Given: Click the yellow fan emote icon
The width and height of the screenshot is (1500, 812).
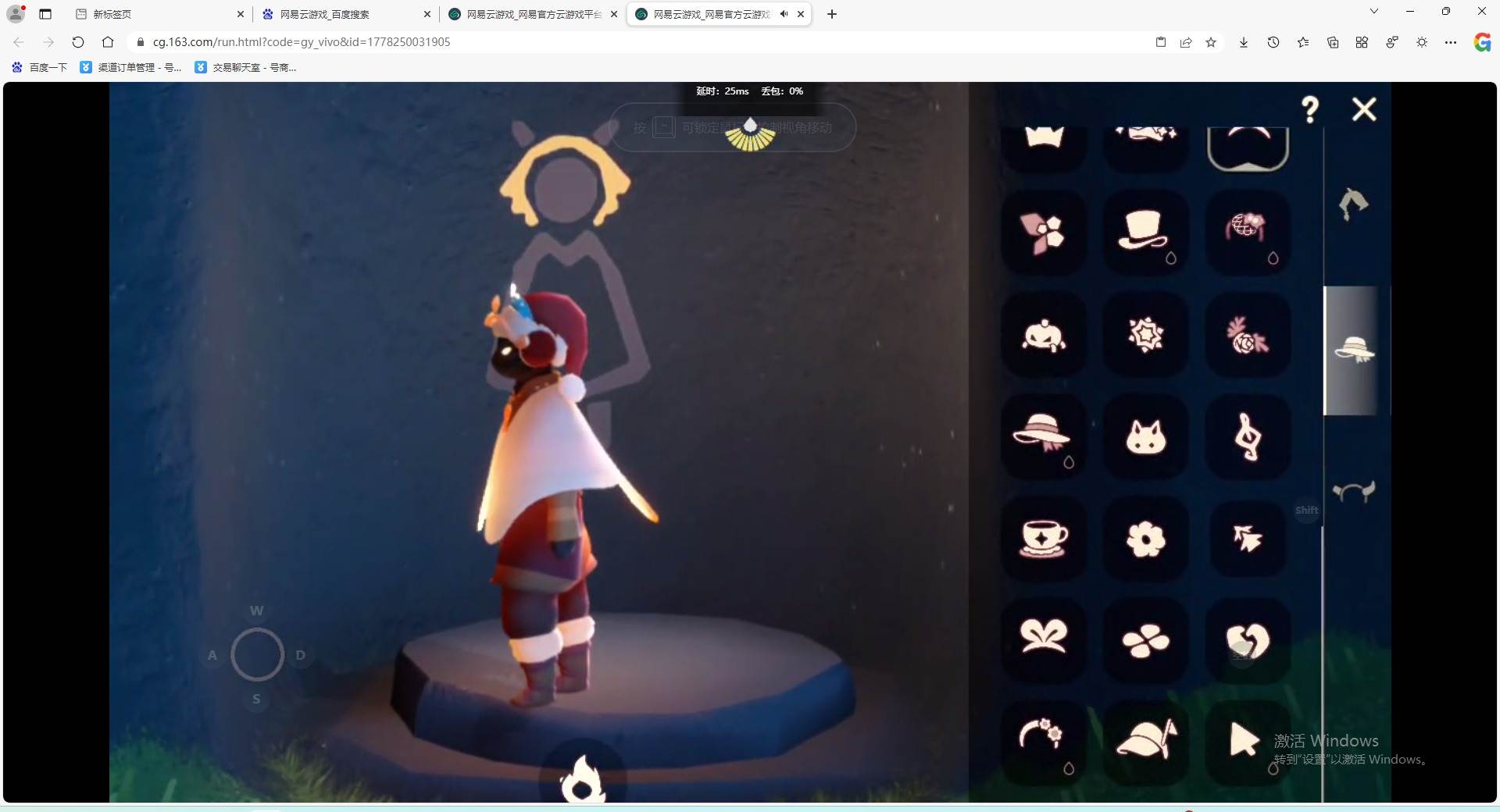Looking at the screenshot, I should coord(750,134).
